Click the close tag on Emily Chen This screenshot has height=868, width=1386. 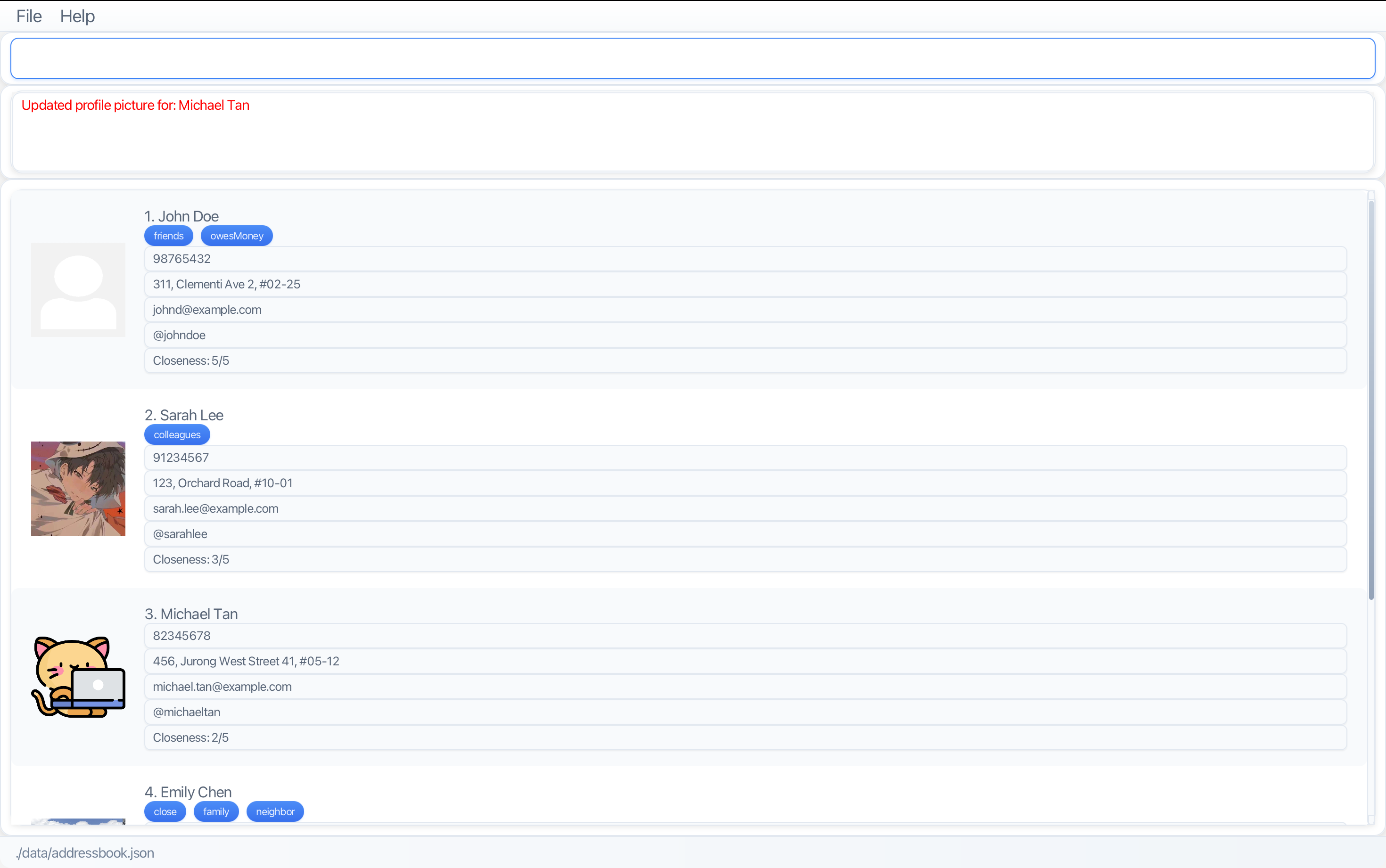(x=165, y=812)
